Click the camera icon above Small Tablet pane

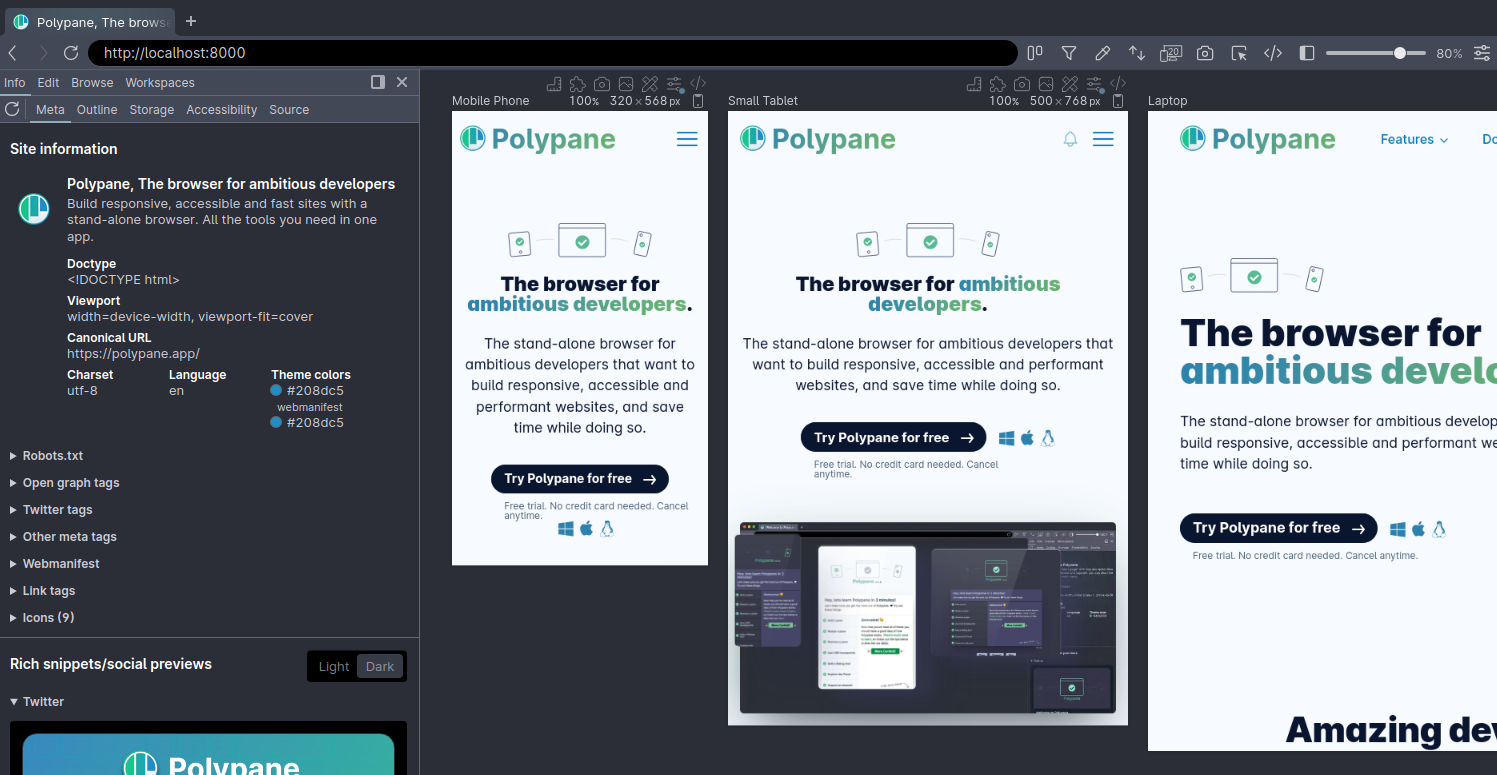click(x=1022, y=84)
